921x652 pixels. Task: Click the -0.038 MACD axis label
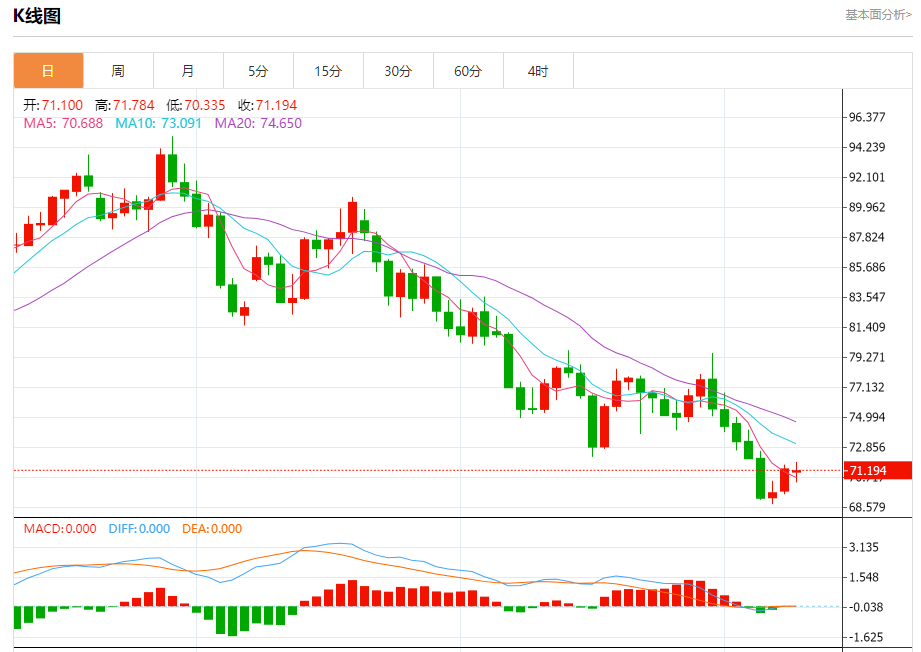coord(864,607)
